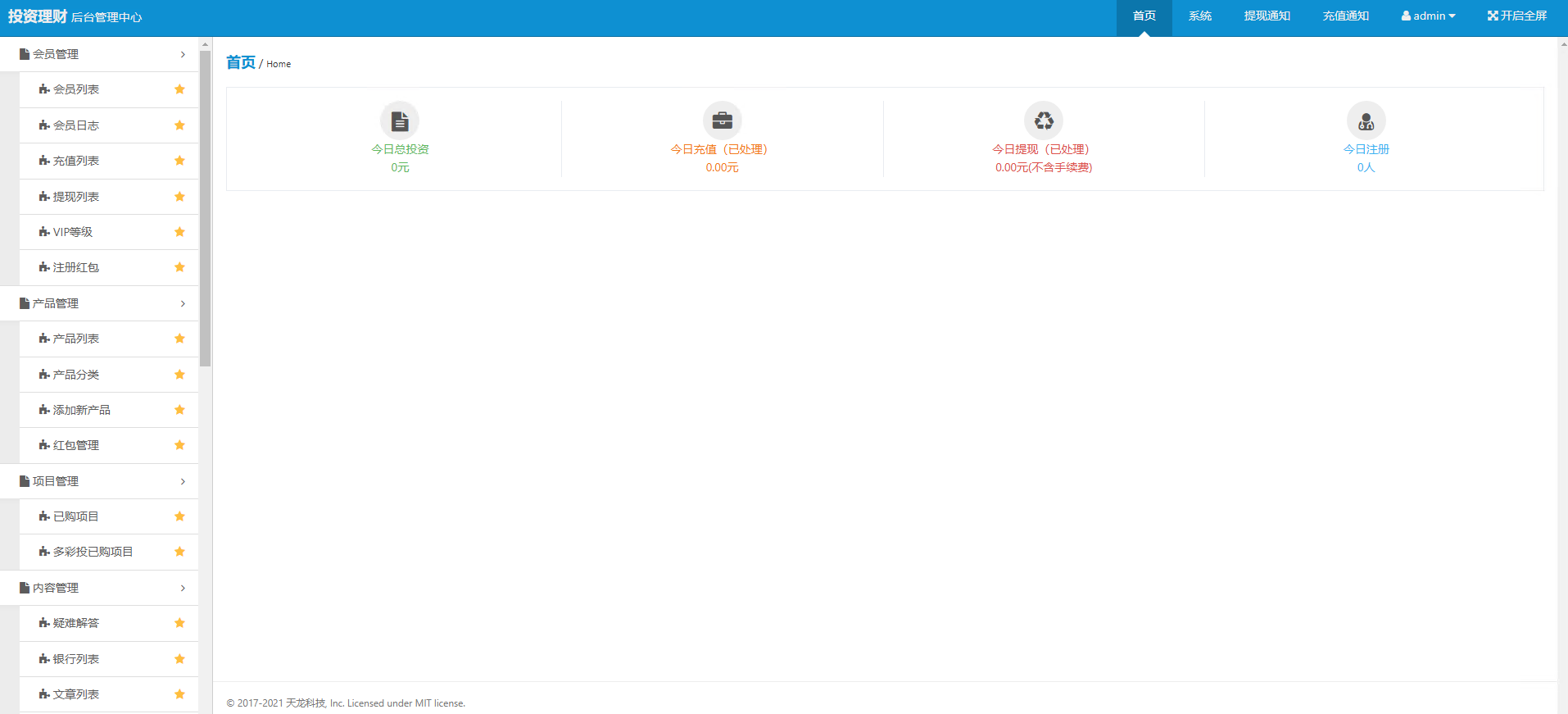The width and height of the screenshot is (1568, 714).
Task: Toggle the favorite star for VIP等级
Action: pos(179,232)
